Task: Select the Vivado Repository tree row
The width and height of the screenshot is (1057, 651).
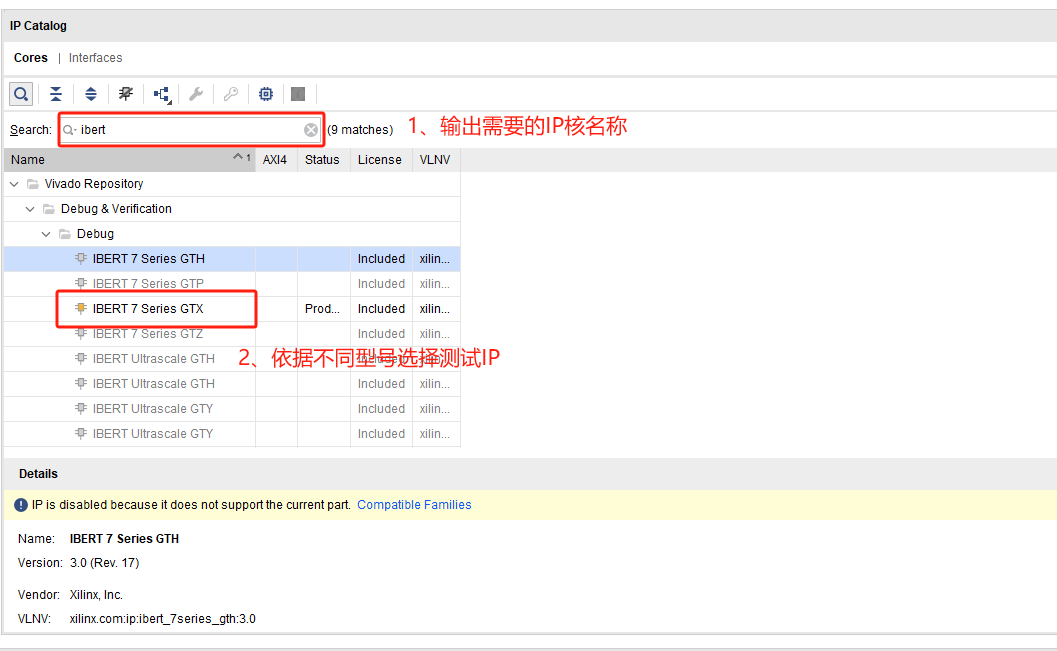Action: click(x=233, y=184)
